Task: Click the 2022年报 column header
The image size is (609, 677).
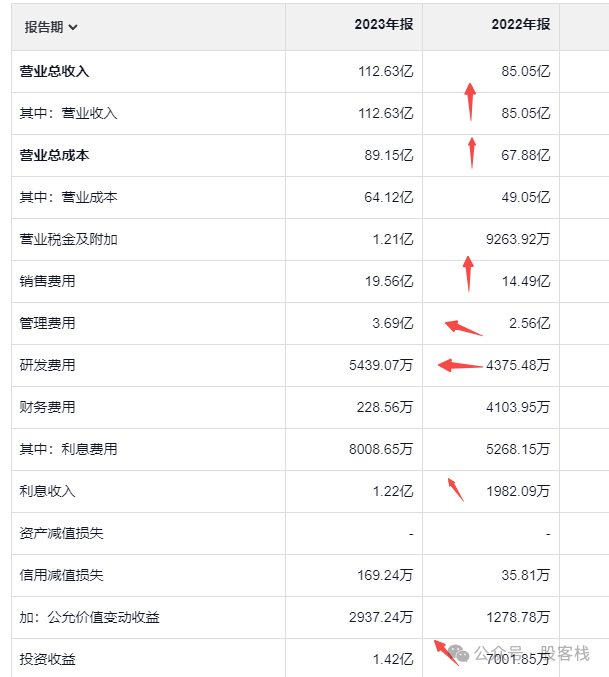Action: (520, 25)
